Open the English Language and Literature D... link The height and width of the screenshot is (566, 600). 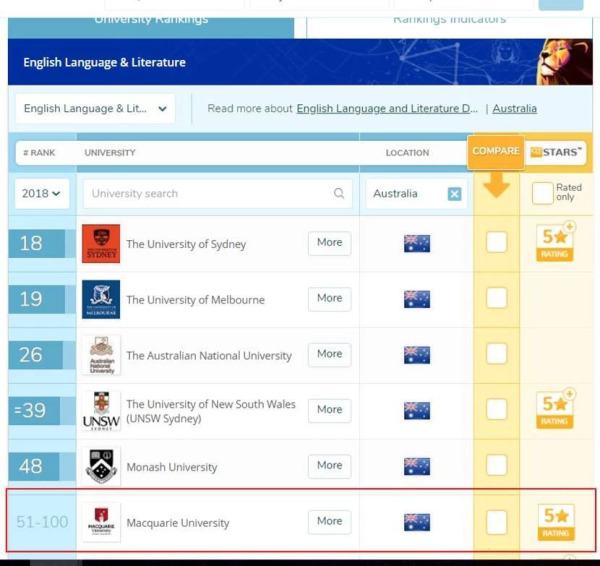[x=387, y=109]
